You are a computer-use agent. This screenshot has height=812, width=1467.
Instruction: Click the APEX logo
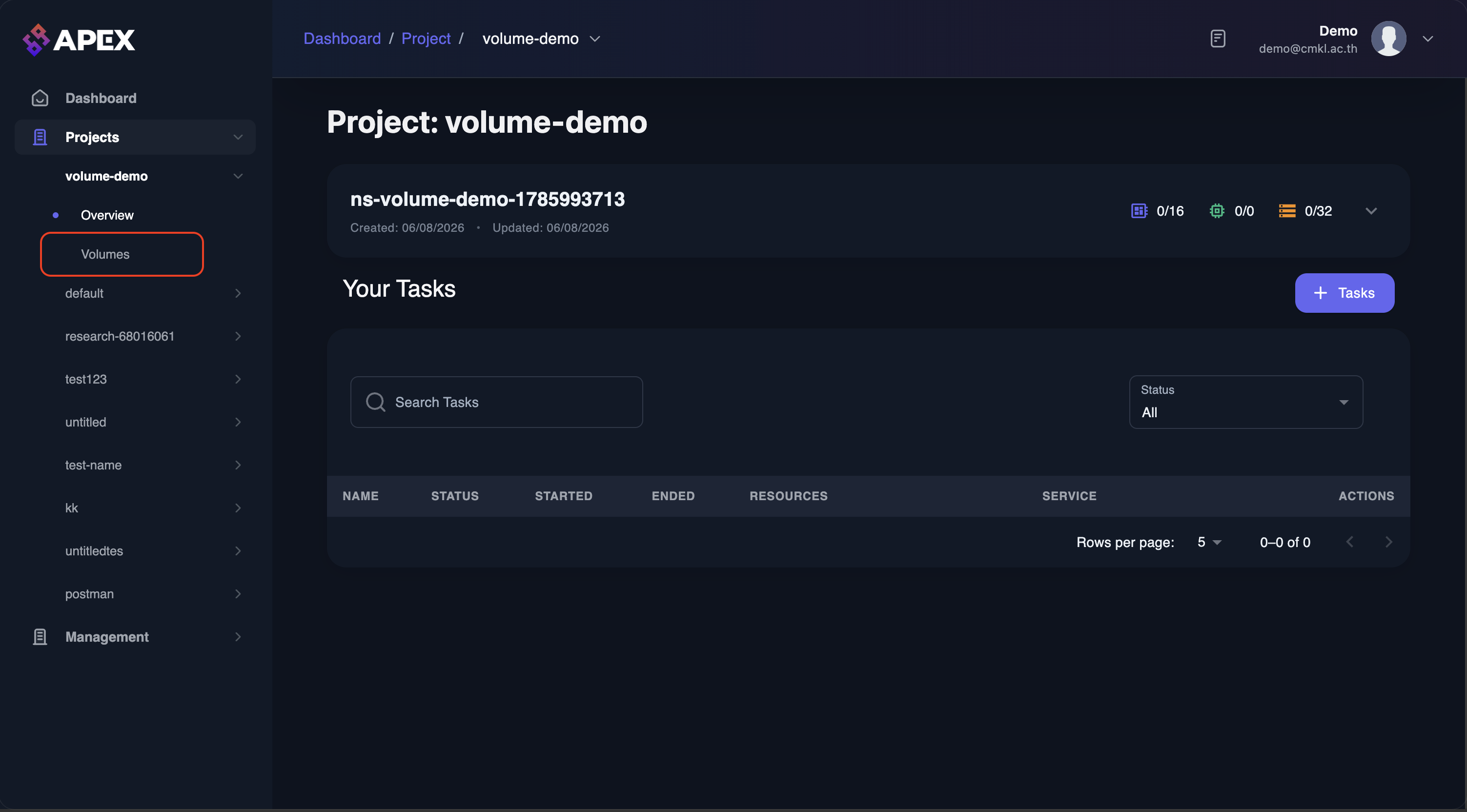[x=79, y=40]
